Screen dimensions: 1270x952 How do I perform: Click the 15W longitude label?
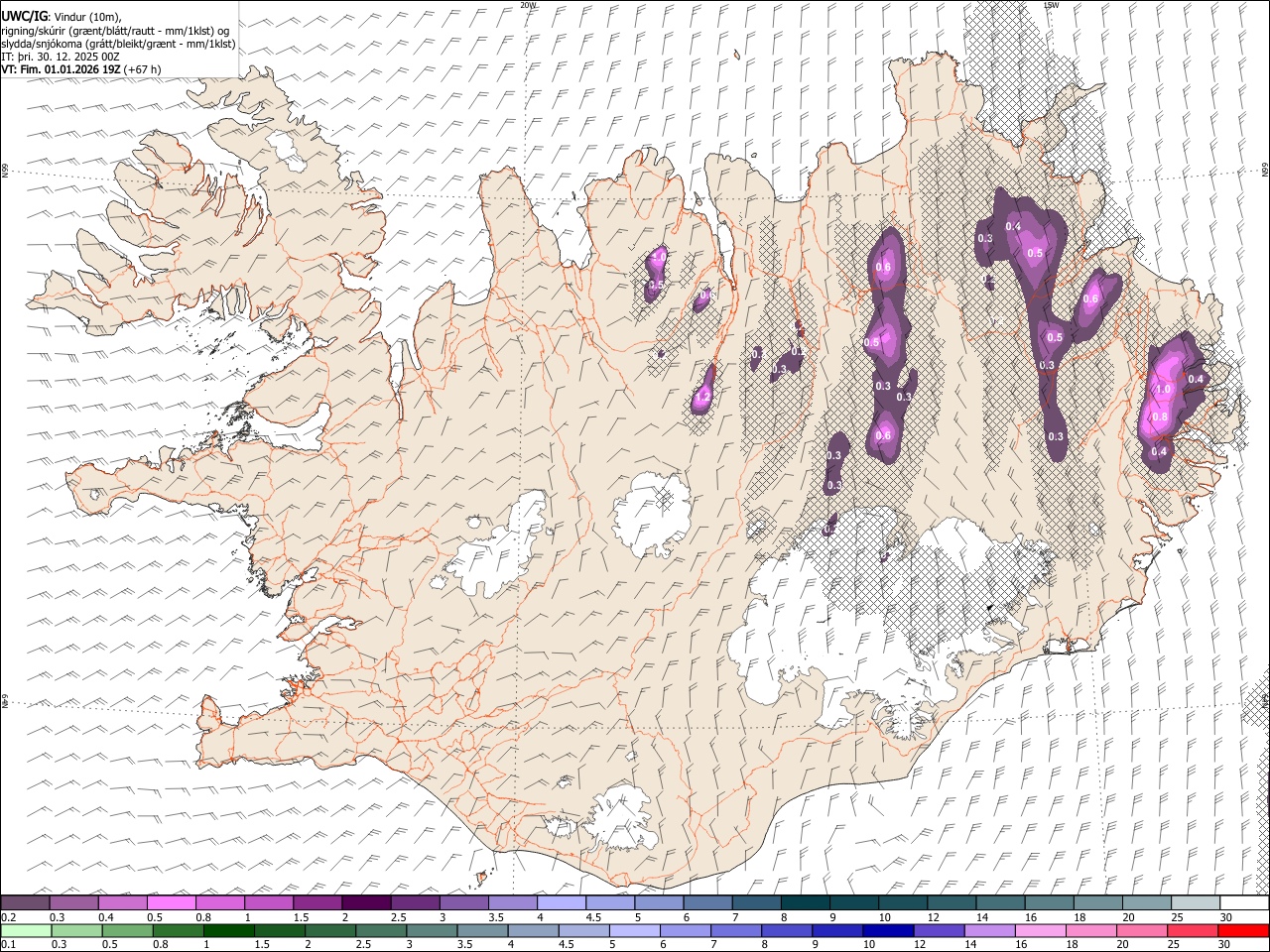point(1052,5)
